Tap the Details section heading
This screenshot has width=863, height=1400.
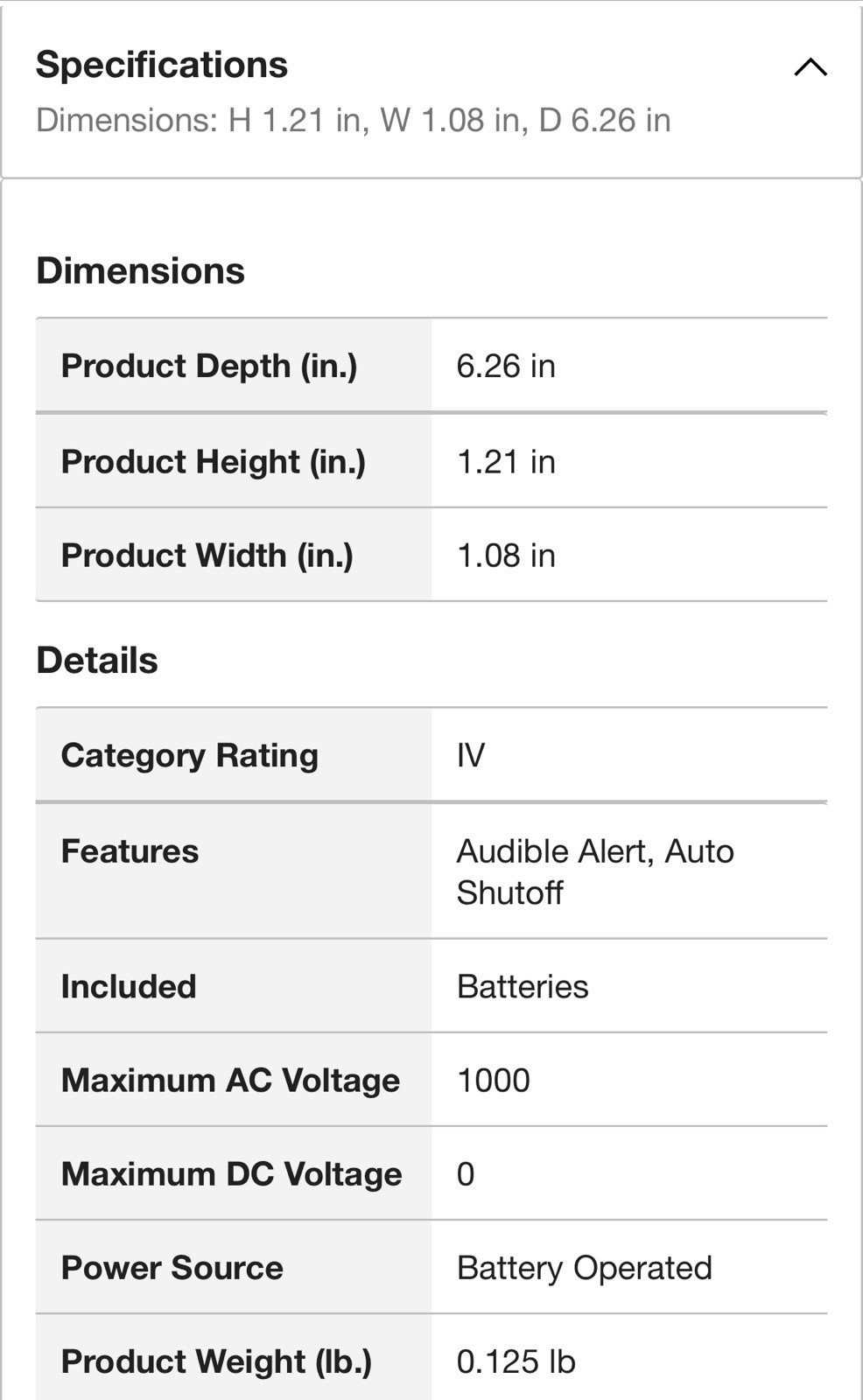point(97,660)
